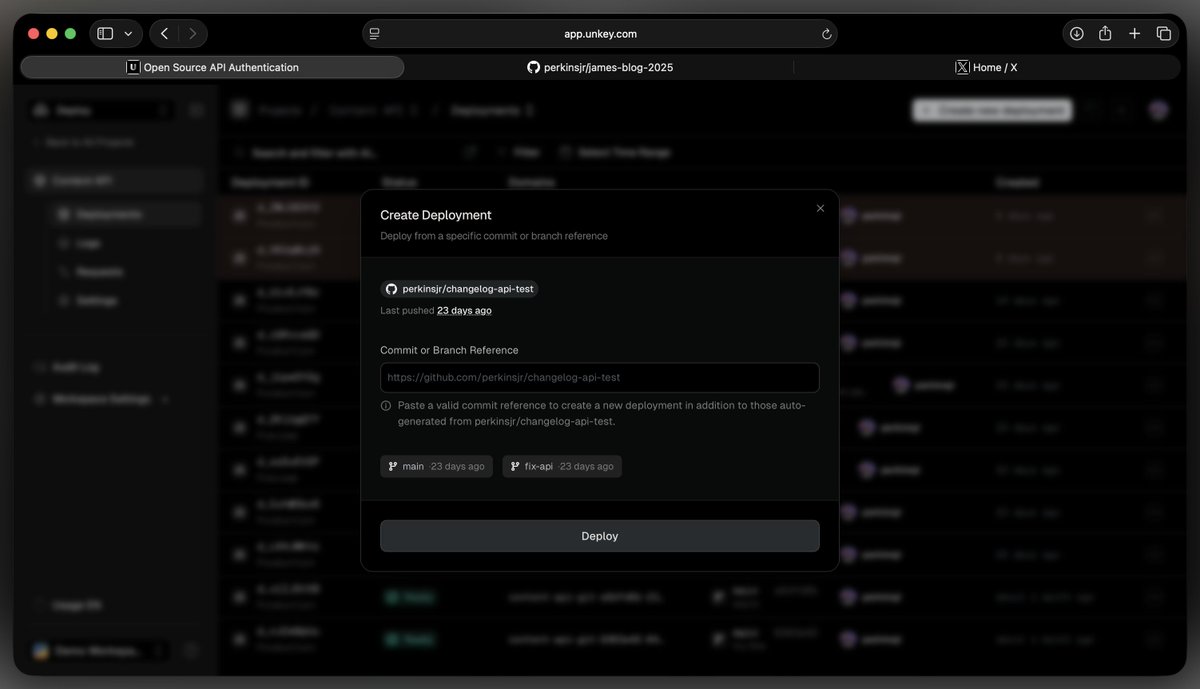Screen dimensions: 1200x689
Task: Open Deployments in the blurred sidebar
Action: click(126, 214)
